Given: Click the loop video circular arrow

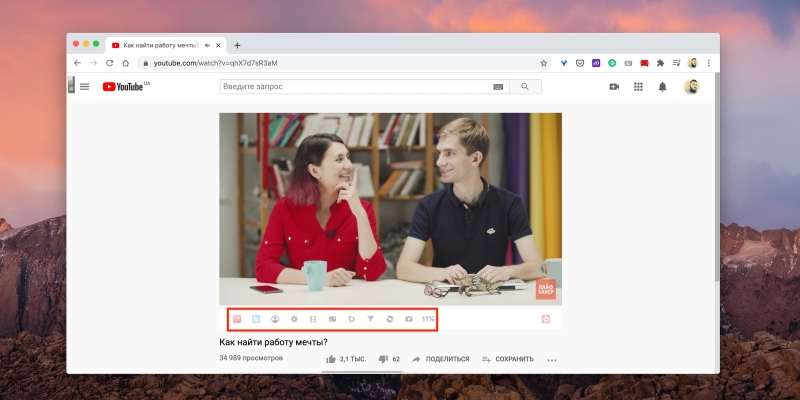Looking at the screenshot, I should click(x=352, y=319).
